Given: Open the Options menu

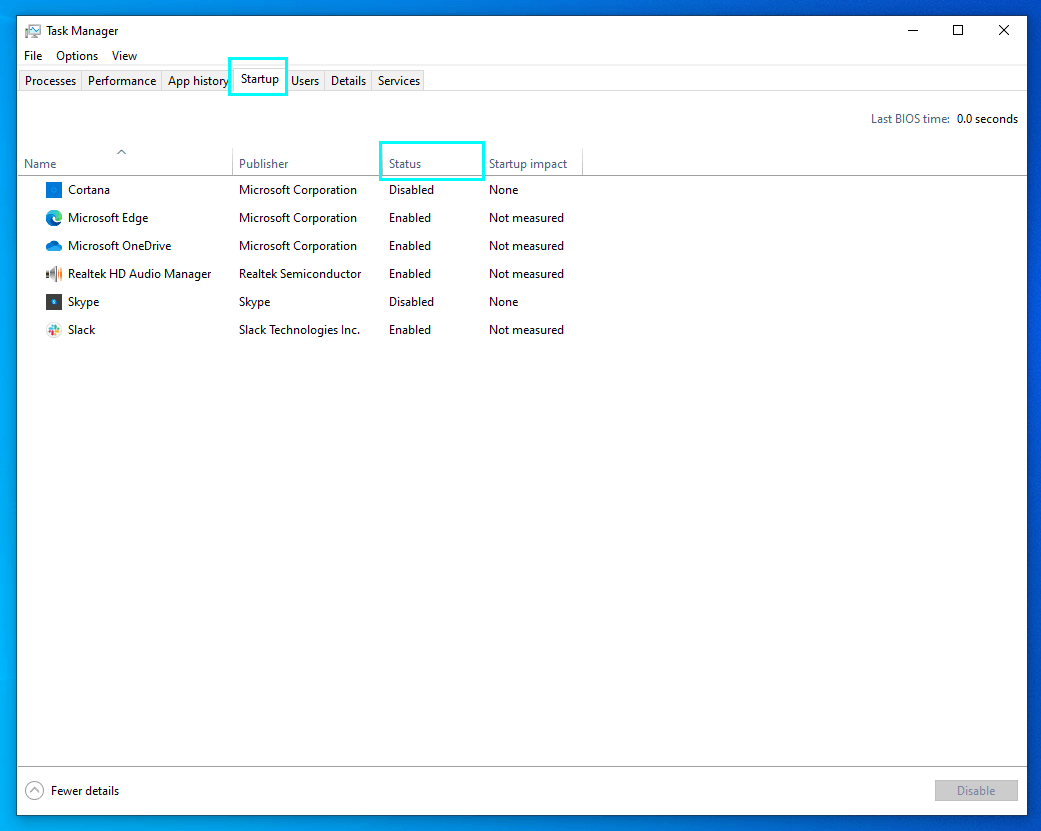Looking at the screenshot, I should [x=77, y=55].
